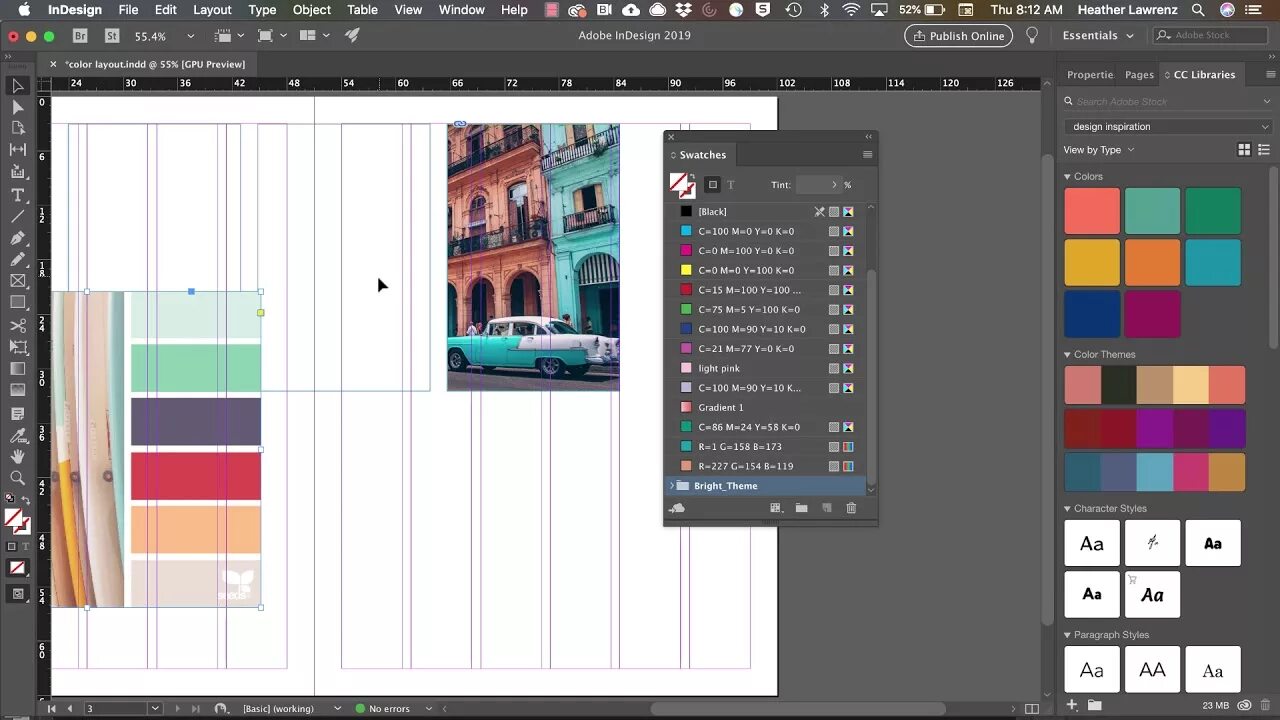Open the Object menu
1280x720 pixels.
[311, 10]
